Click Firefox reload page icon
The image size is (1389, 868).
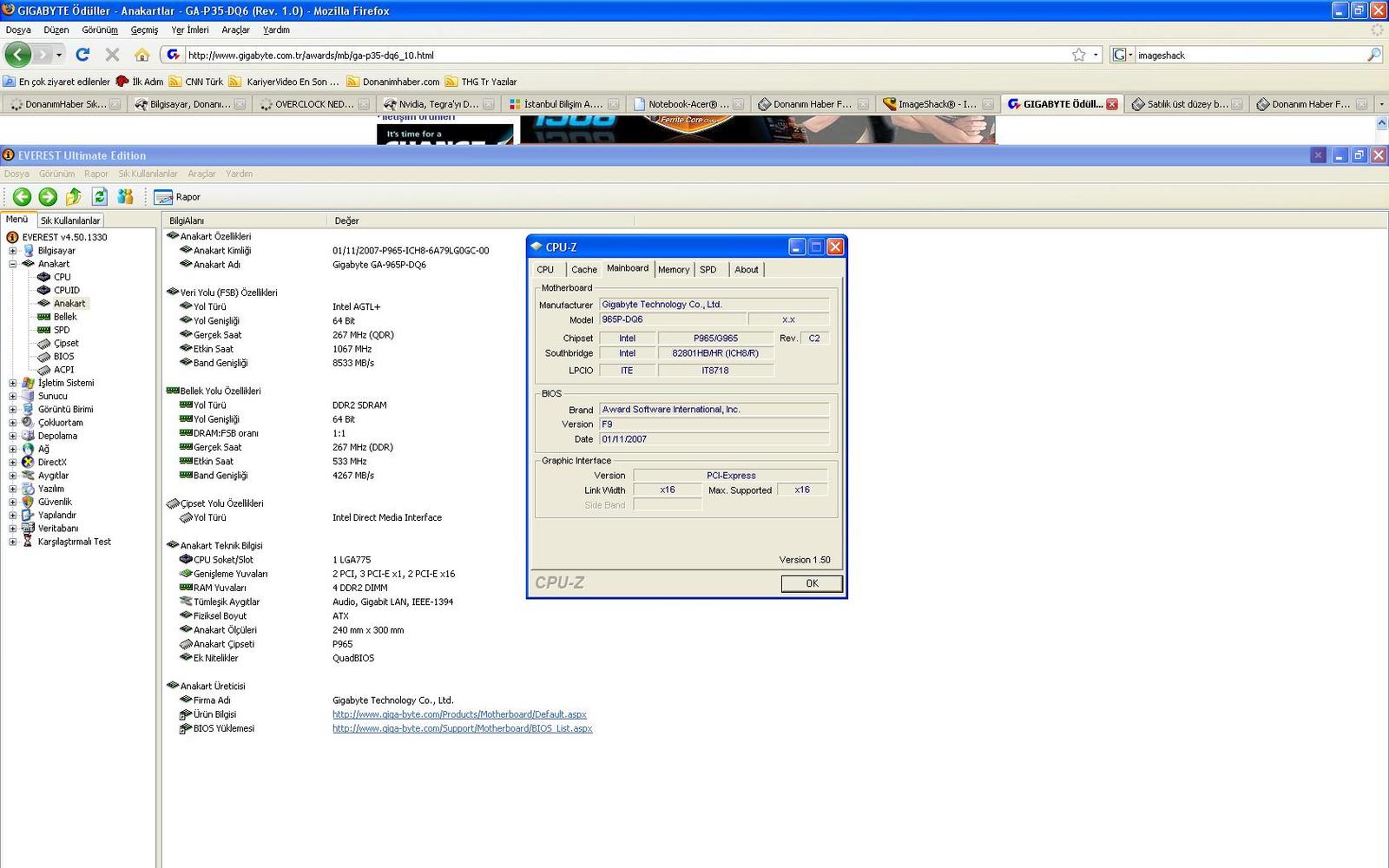[x=82, y=55]
